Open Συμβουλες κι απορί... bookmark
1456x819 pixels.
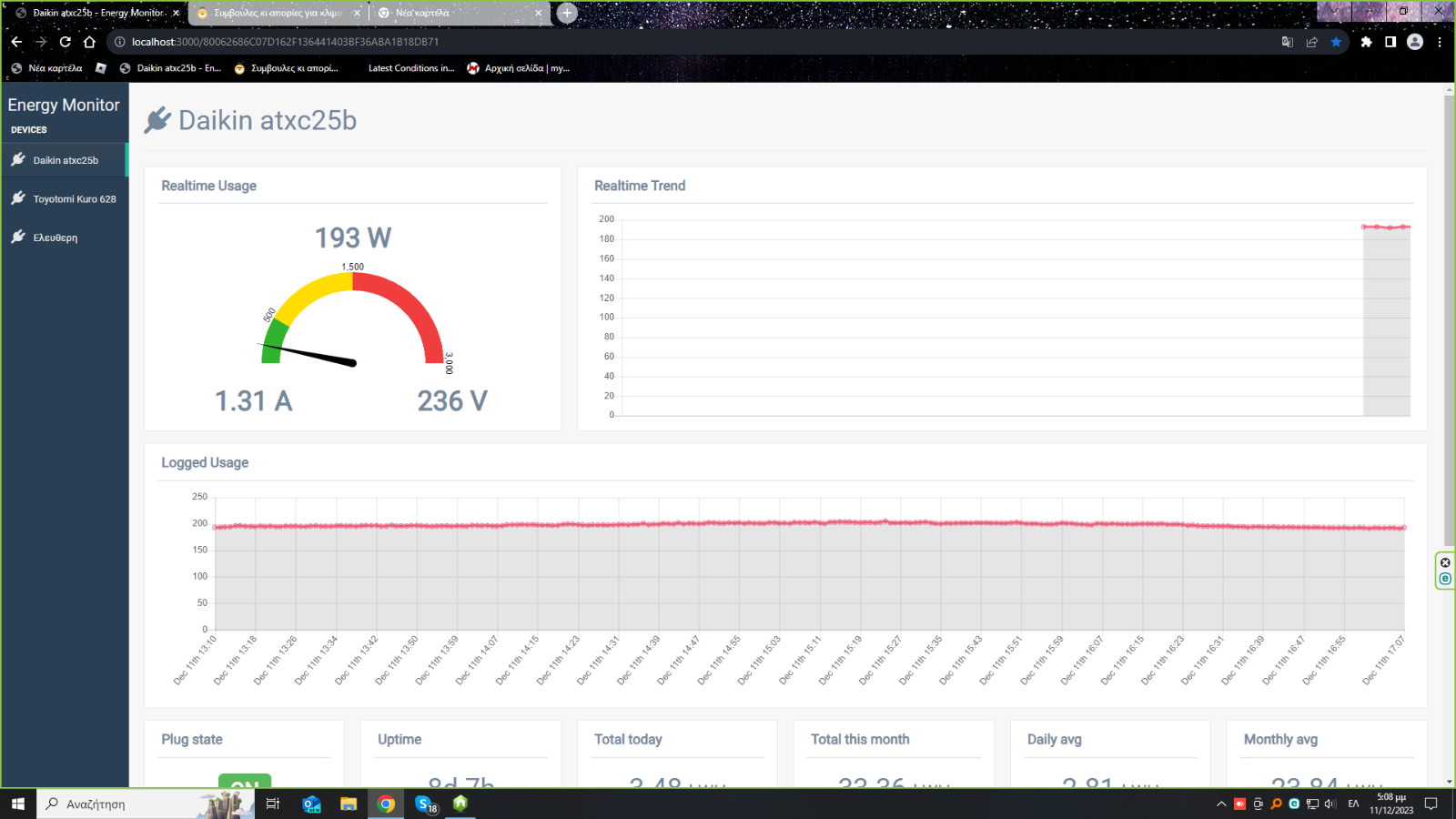[x=286, y=68]
